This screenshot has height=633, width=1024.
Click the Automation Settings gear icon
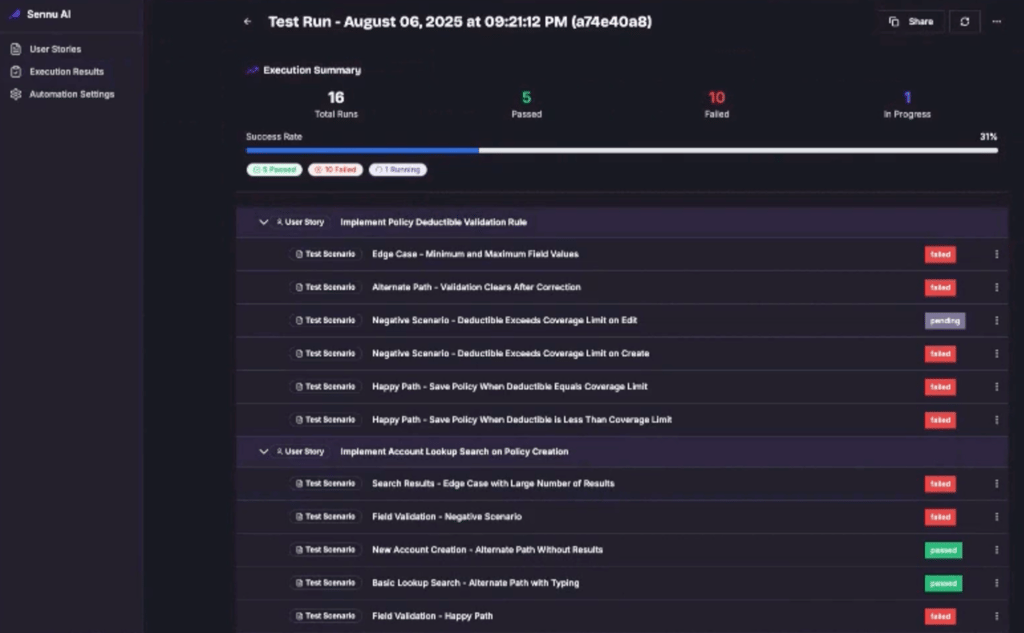(16, 94)
